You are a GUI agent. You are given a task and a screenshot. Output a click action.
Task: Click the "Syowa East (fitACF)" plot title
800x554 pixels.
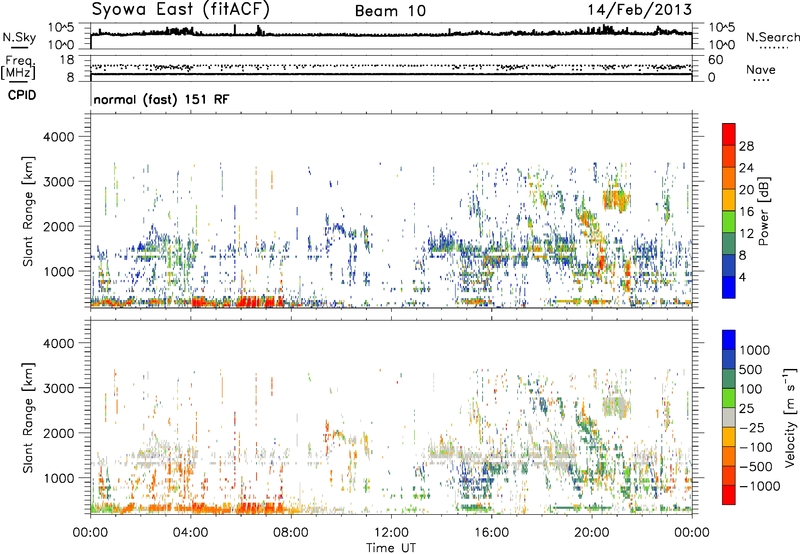180,9
